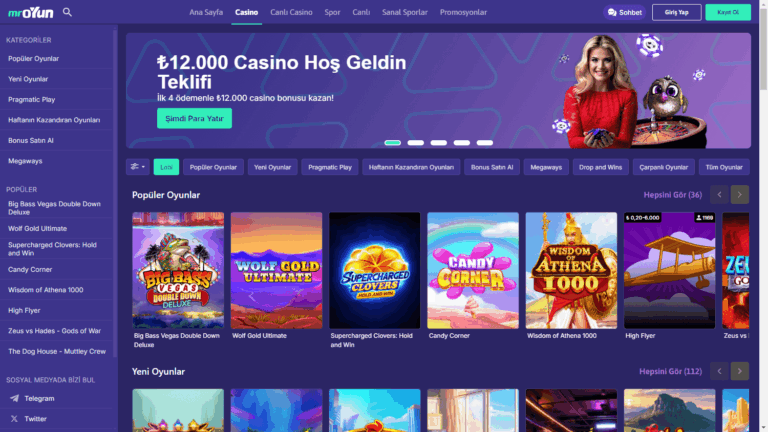Image resolution: width=768 pixels, height=432 pixels.
Task: Select the third banner slide indicator
Action: click(438, 143)
